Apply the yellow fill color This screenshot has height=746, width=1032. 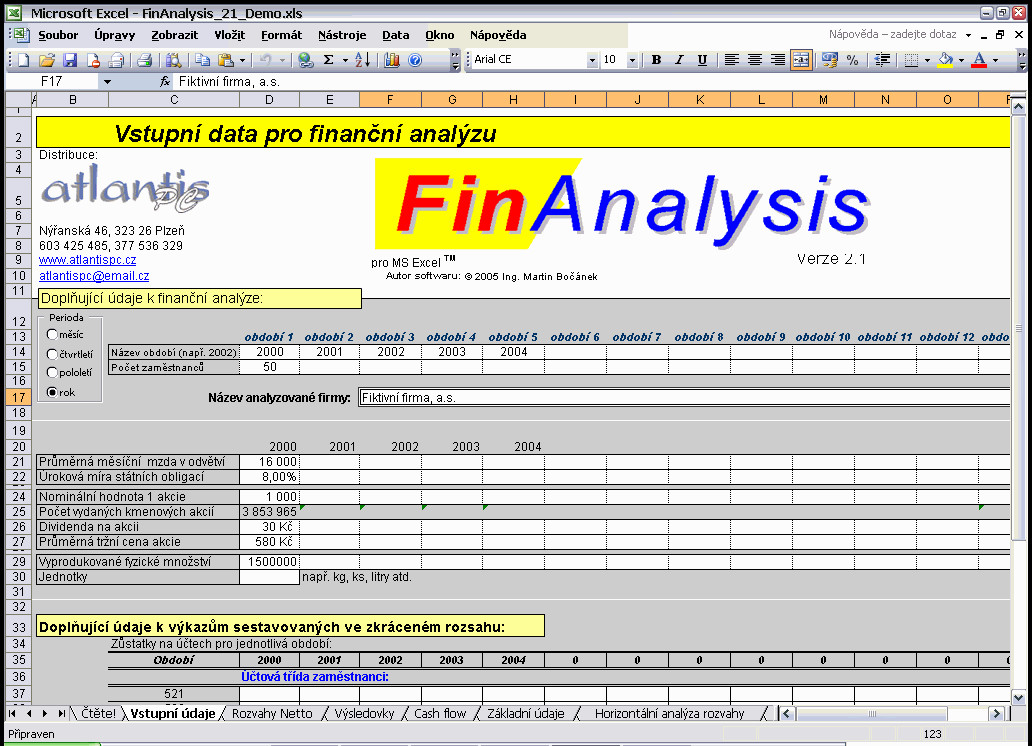[x=946, y=60]
